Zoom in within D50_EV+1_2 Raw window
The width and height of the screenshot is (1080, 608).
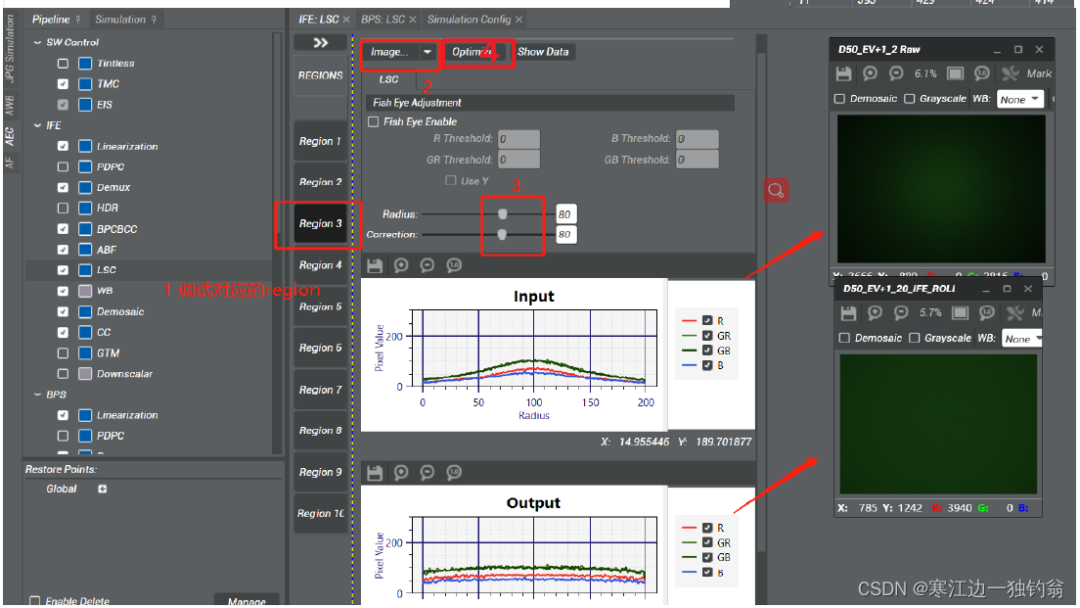871,74
